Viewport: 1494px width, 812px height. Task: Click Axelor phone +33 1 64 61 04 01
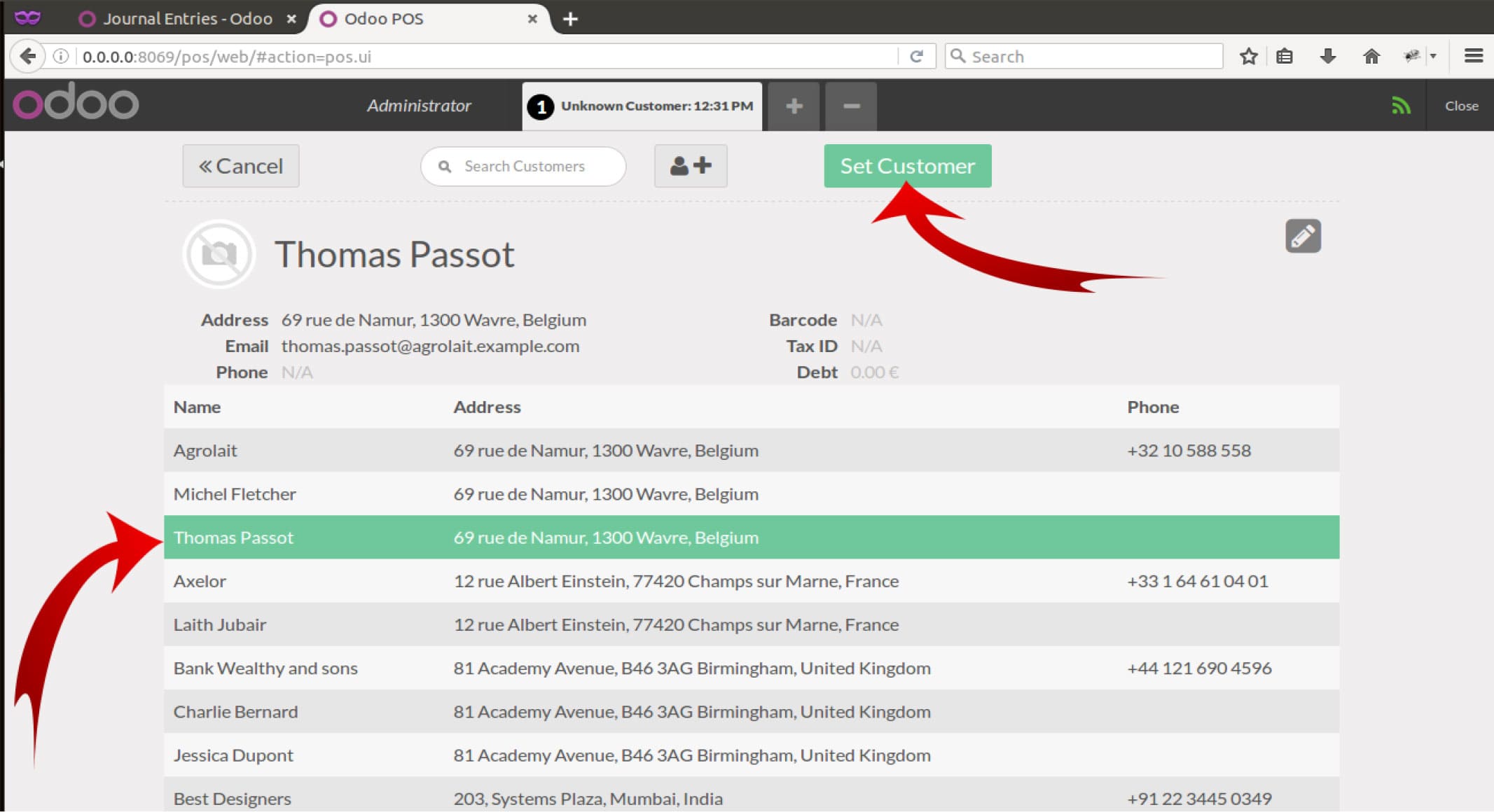[1197, 581]
